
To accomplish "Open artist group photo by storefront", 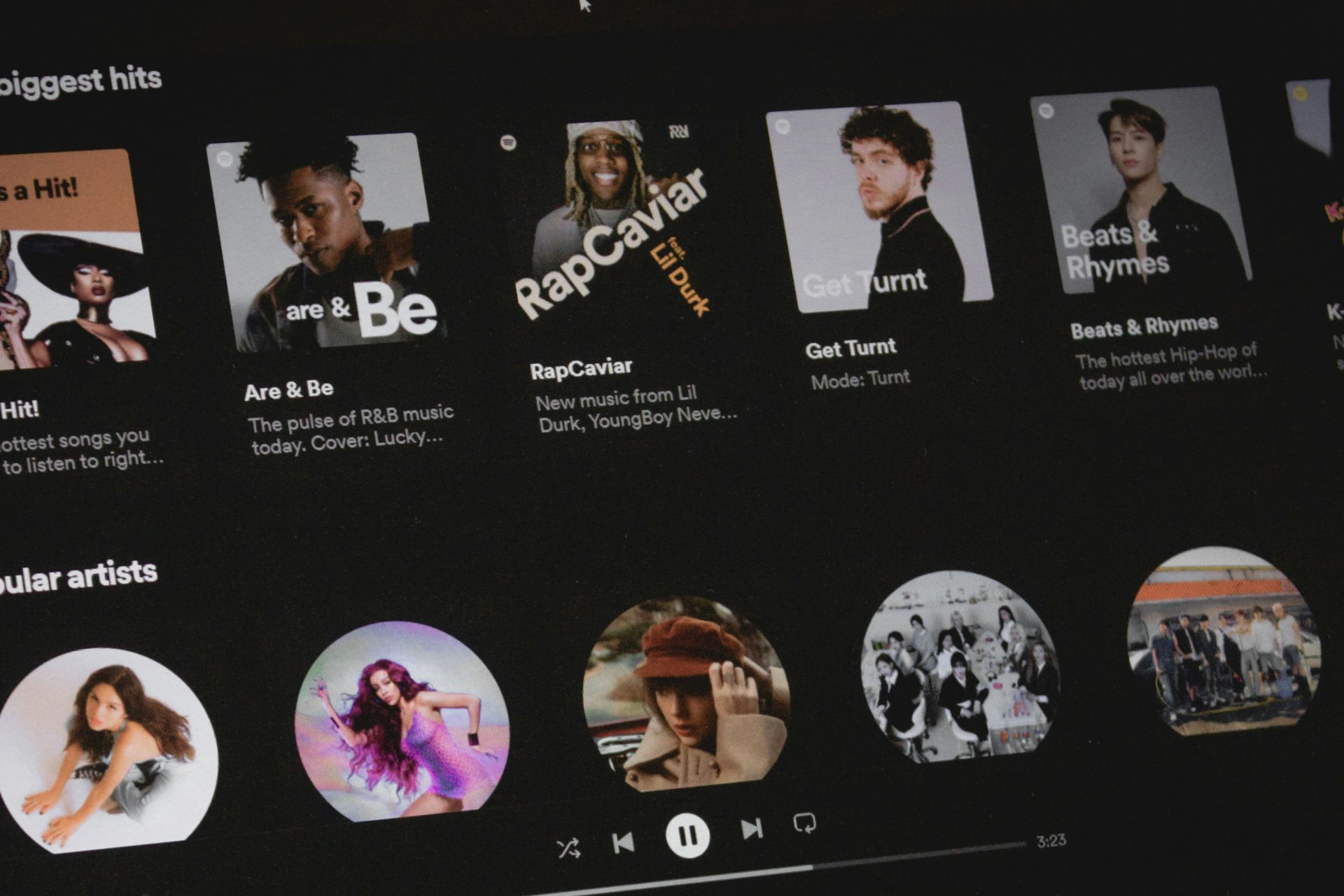I will tap(1224, 640).
